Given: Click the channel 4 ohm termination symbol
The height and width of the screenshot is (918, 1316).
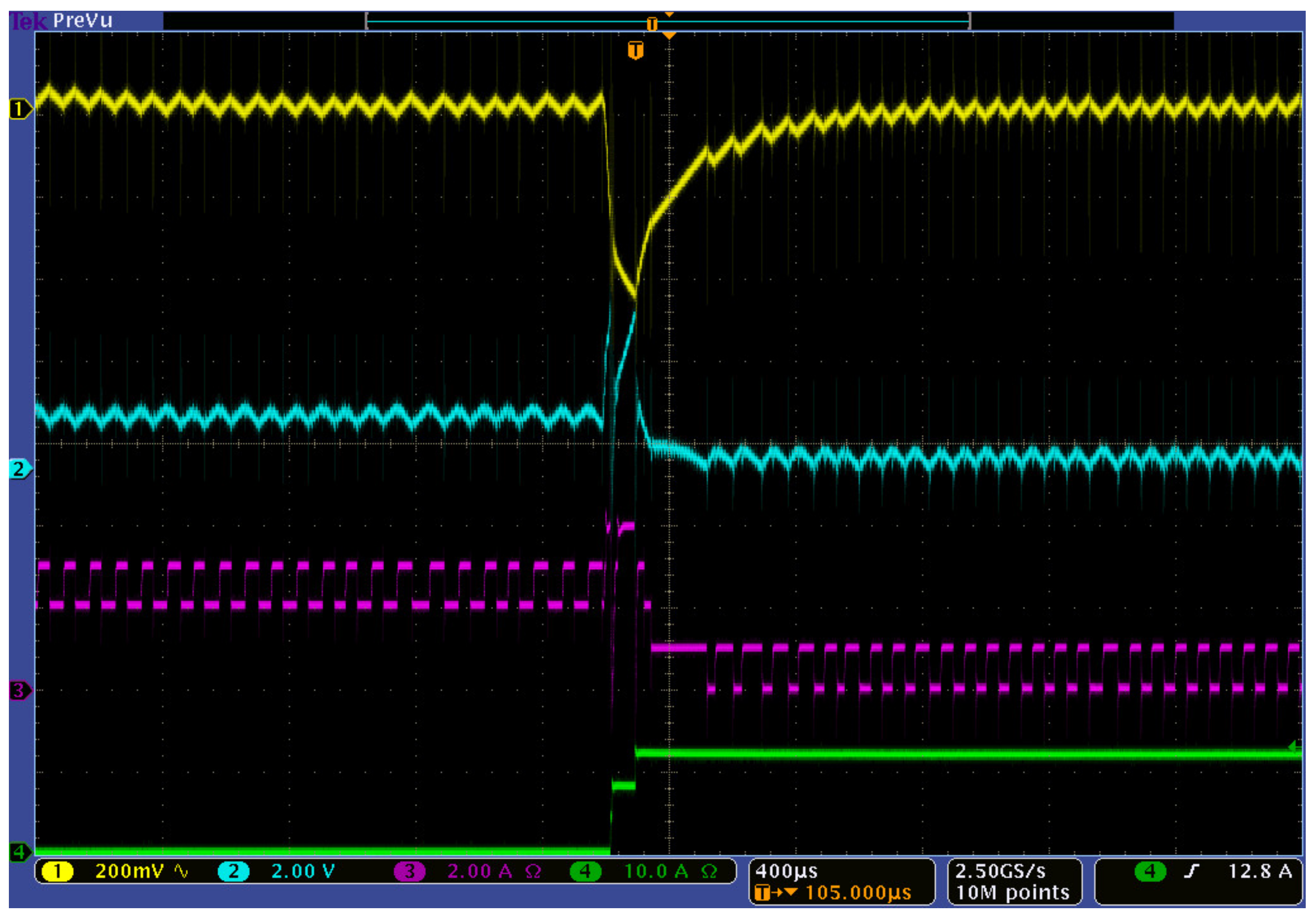Looking at the screenshot, I should 709,872.
